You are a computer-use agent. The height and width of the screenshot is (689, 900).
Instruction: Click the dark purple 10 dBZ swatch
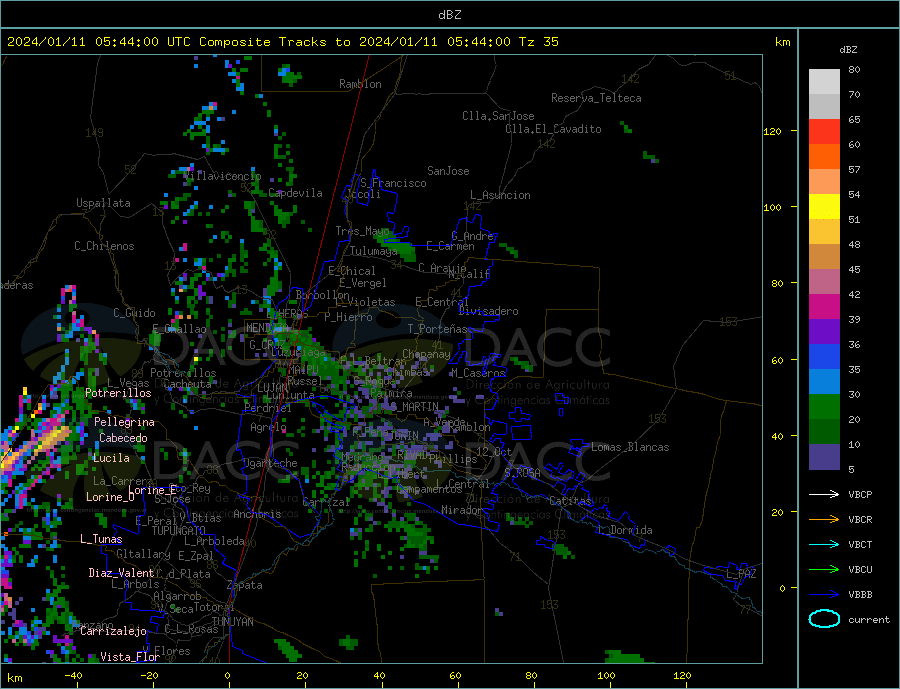824,457
